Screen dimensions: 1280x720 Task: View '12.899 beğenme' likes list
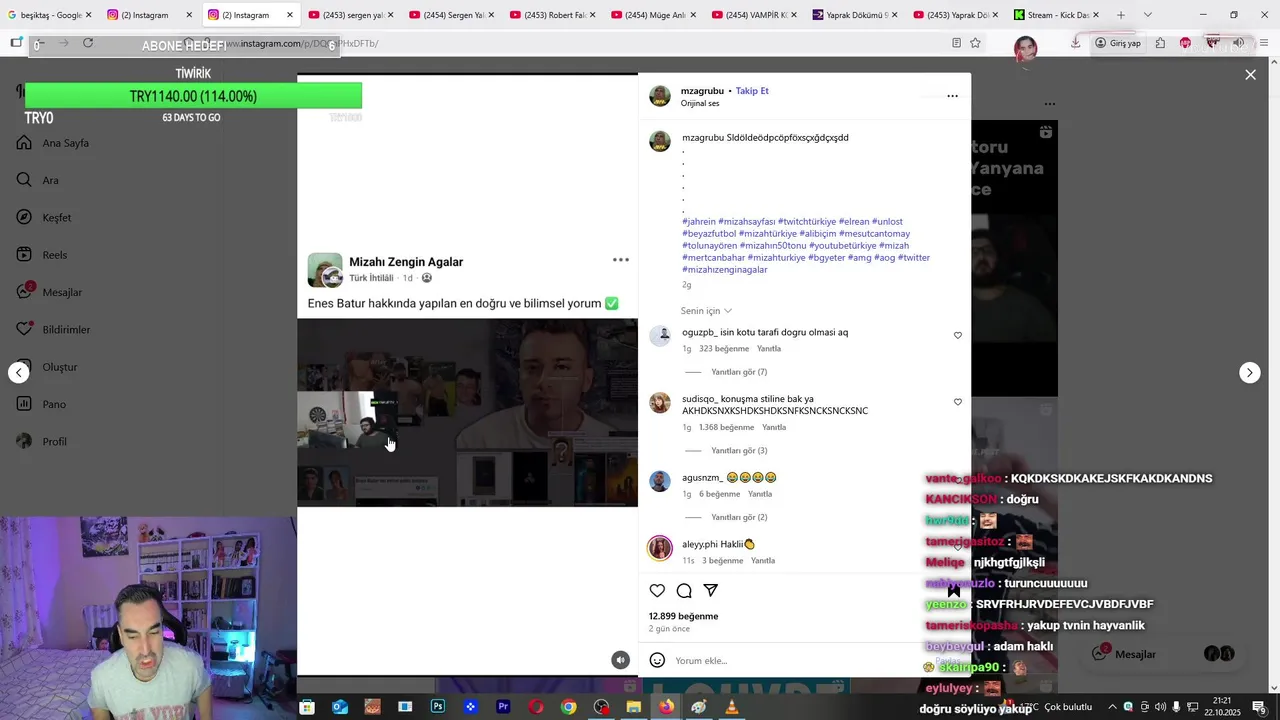point(684,617)
